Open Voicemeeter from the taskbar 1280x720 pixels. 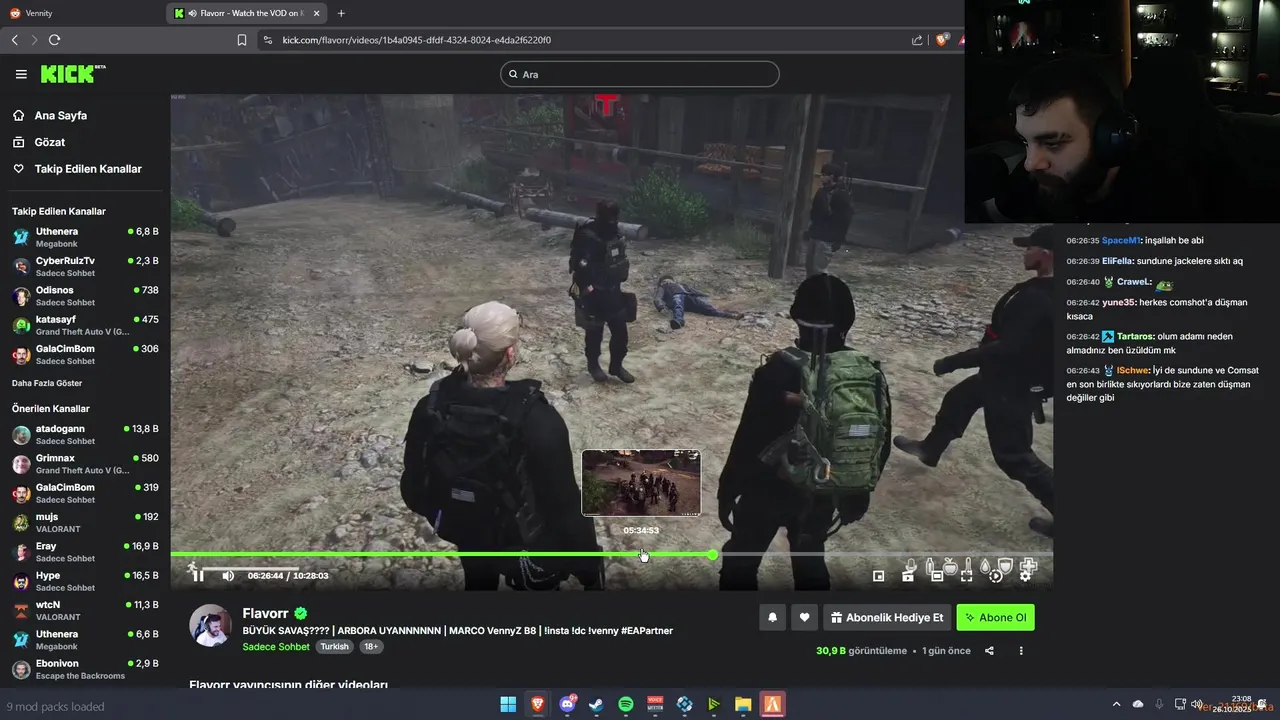656,704
